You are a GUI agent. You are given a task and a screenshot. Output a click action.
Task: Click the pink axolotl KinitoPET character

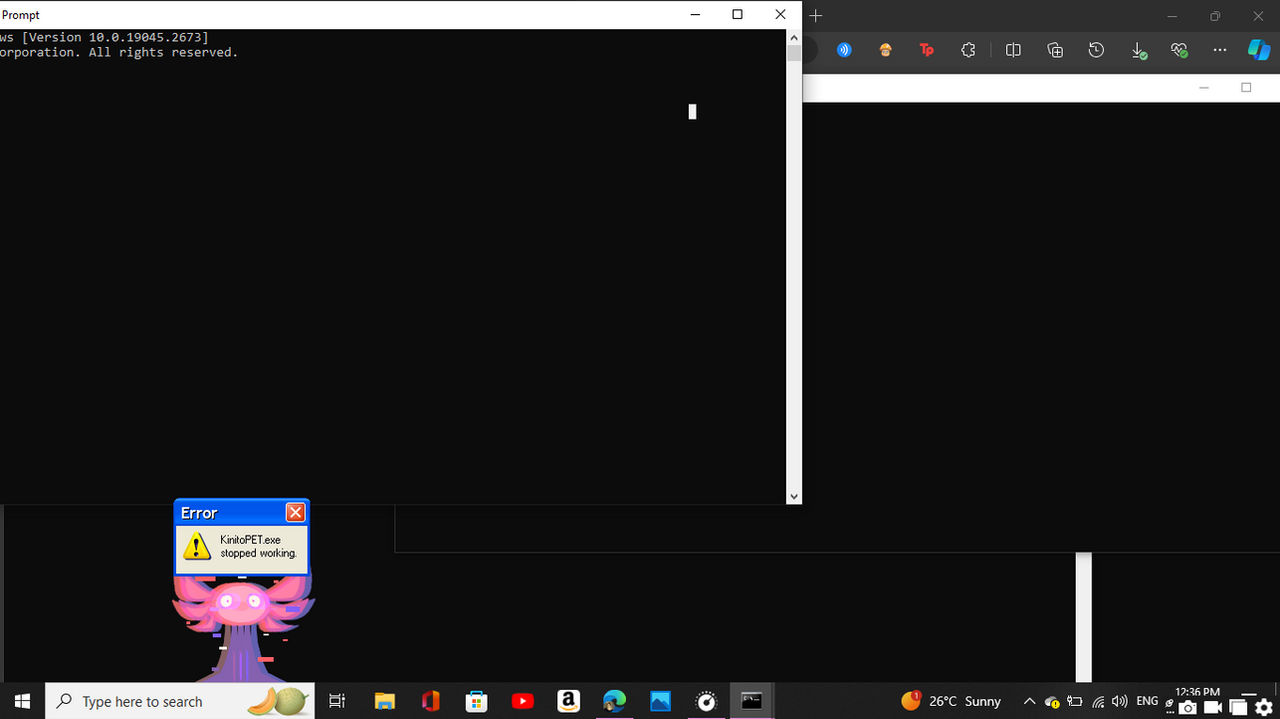click(242, 627)
